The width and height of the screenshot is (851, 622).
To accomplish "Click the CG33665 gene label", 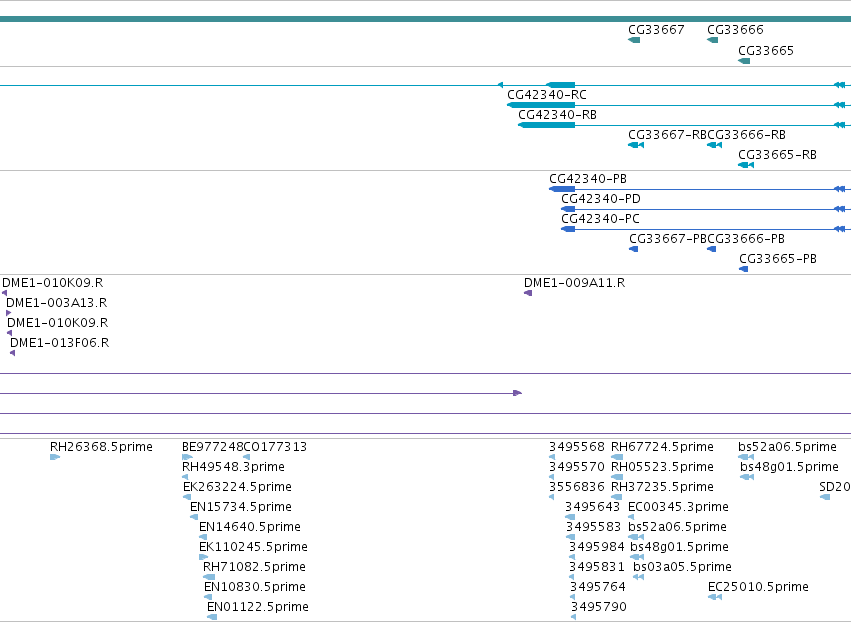I will pos(766,51).
